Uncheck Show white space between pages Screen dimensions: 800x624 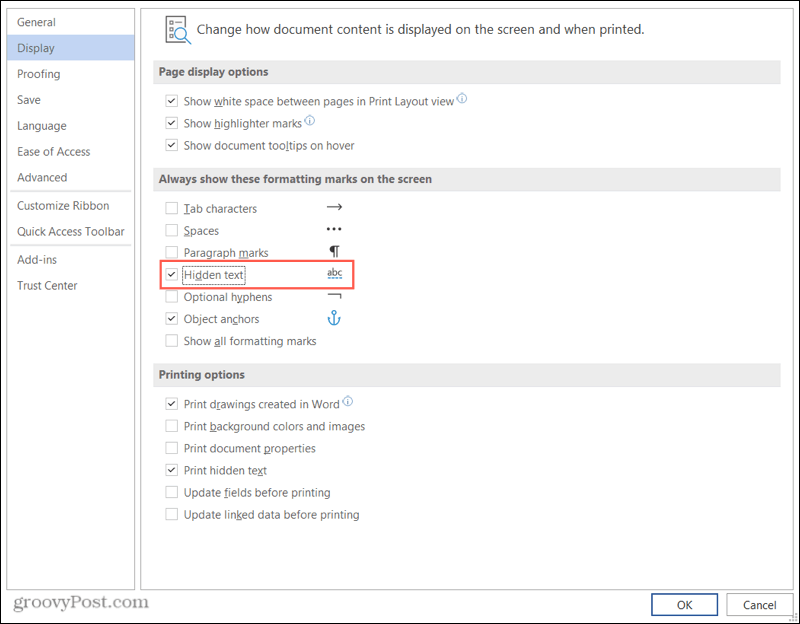pyautogui.click(x=171, y=101)
